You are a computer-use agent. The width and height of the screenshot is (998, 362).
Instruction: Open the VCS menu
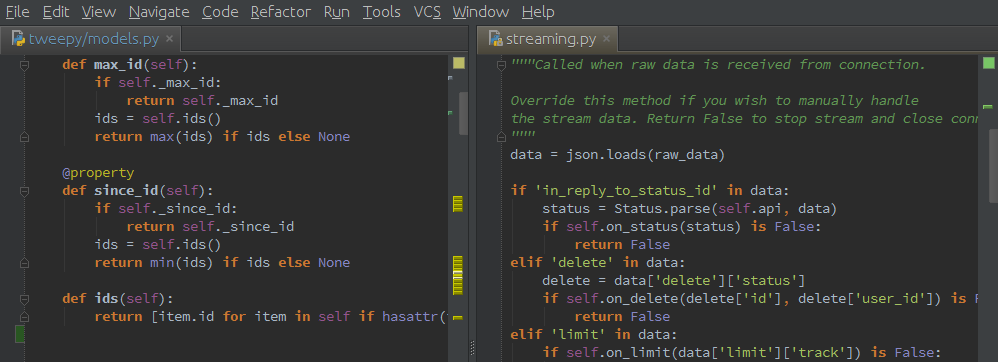click(427, 11)
